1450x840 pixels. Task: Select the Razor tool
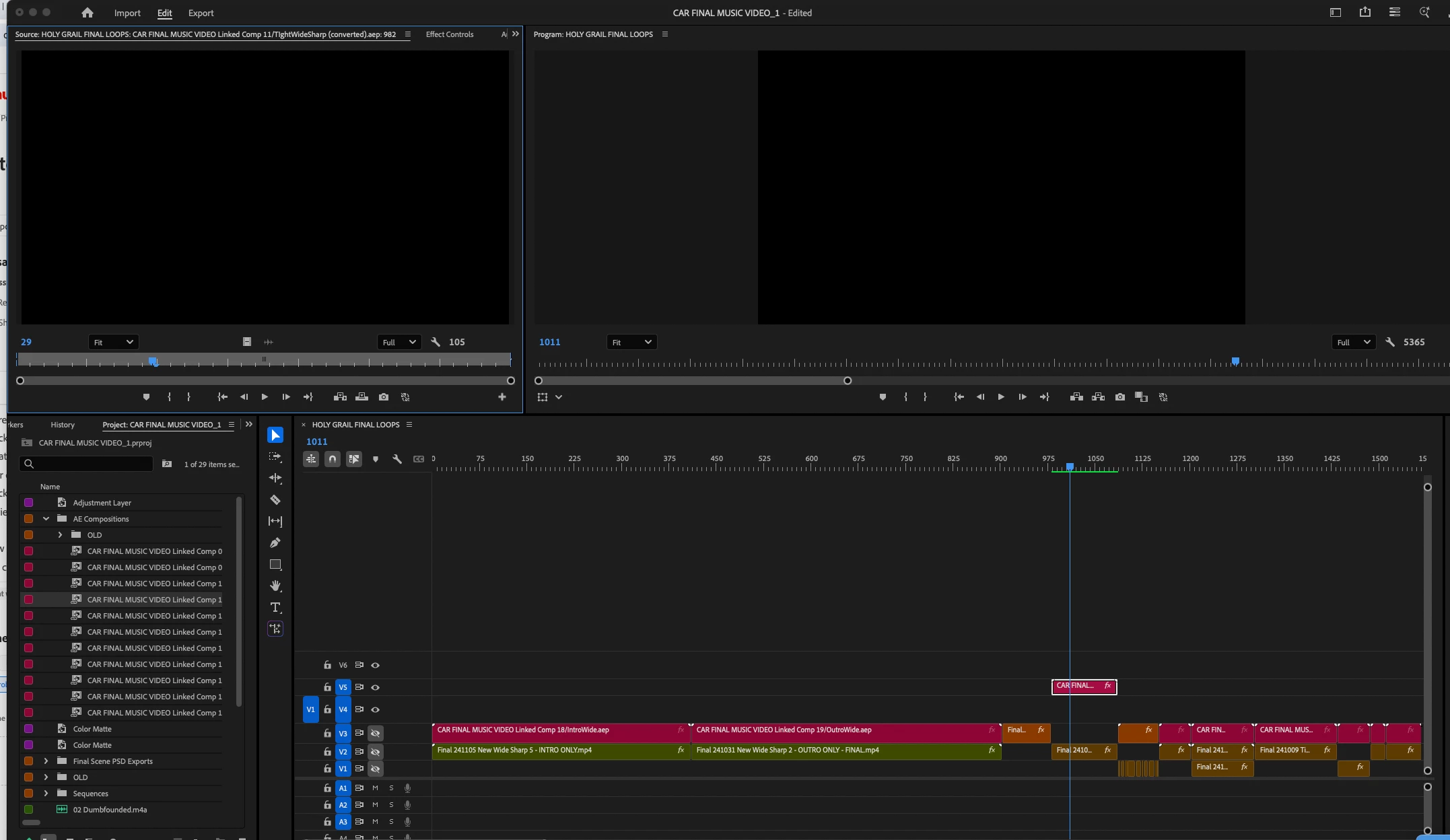pyautogui.click(x=275, y=500)
